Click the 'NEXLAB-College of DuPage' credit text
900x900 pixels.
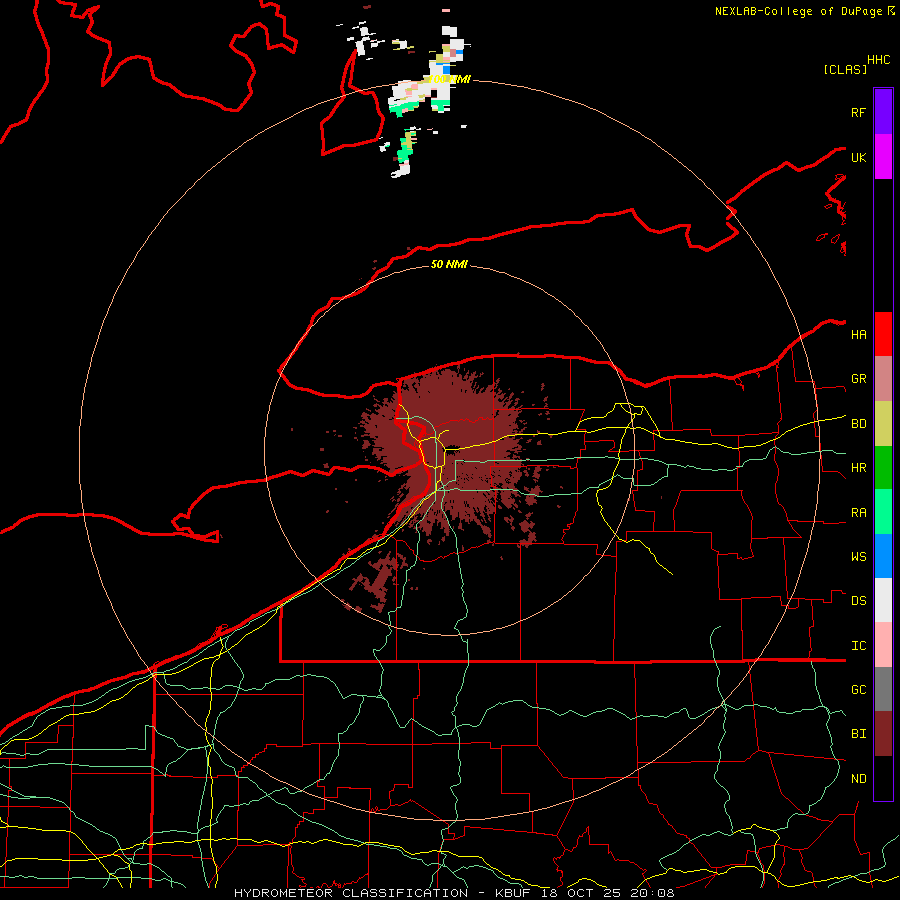[x=798, y=11]
